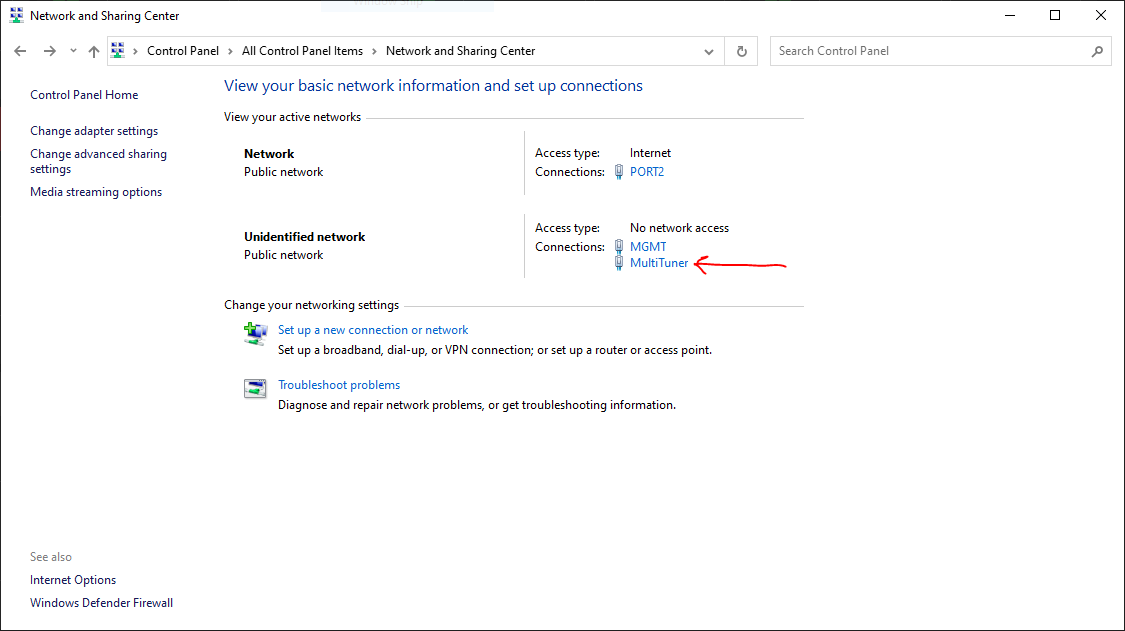Click the back navigation arrow
The image size is (1125, 631).
(x=20, y=51)
